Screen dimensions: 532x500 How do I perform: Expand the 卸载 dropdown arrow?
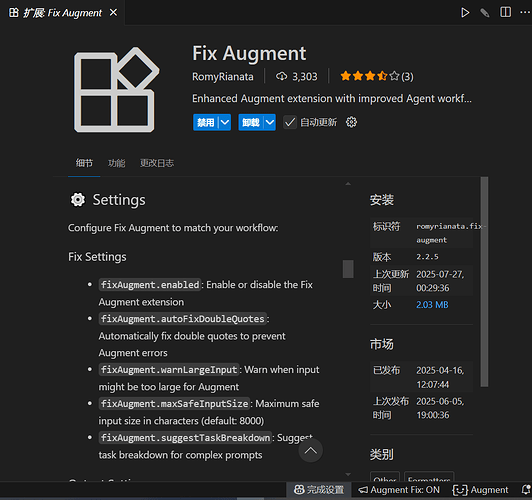pyautogui.click(x=270, y=122)
